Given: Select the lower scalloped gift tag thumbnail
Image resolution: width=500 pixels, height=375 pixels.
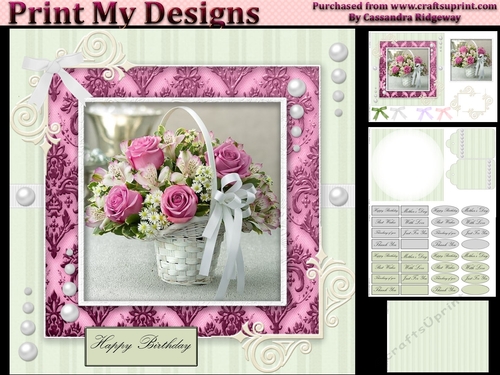Looking at the screenshot, I should click(x=471, y=174).
